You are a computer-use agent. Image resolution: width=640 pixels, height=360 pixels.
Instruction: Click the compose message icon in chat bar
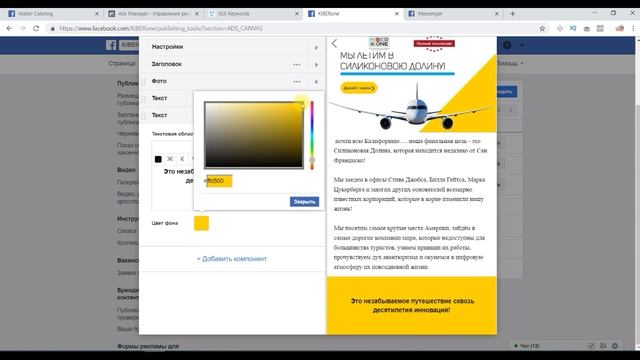click(x=591, y=346)
